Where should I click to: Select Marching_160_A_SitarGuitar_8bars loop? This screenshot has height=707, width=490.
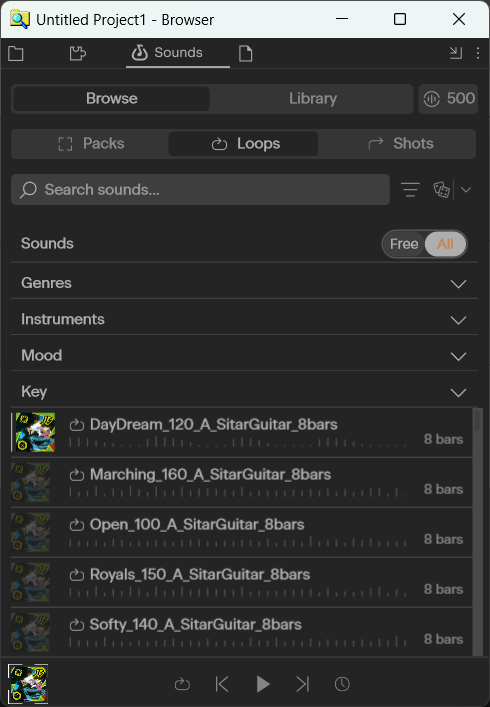tap(242, 482)
